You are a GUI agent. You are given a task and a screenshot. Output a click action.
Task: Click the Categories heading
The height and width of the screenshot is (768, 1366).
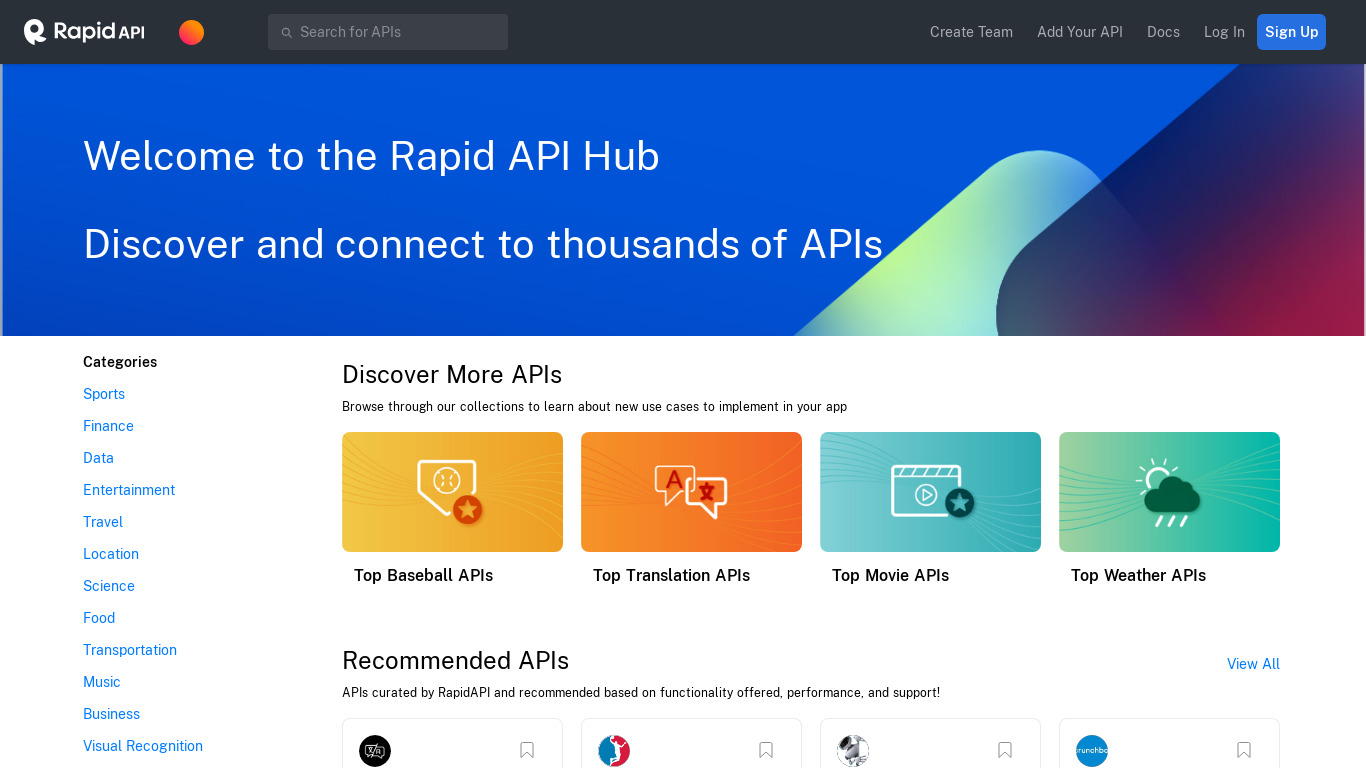[120, 362]
